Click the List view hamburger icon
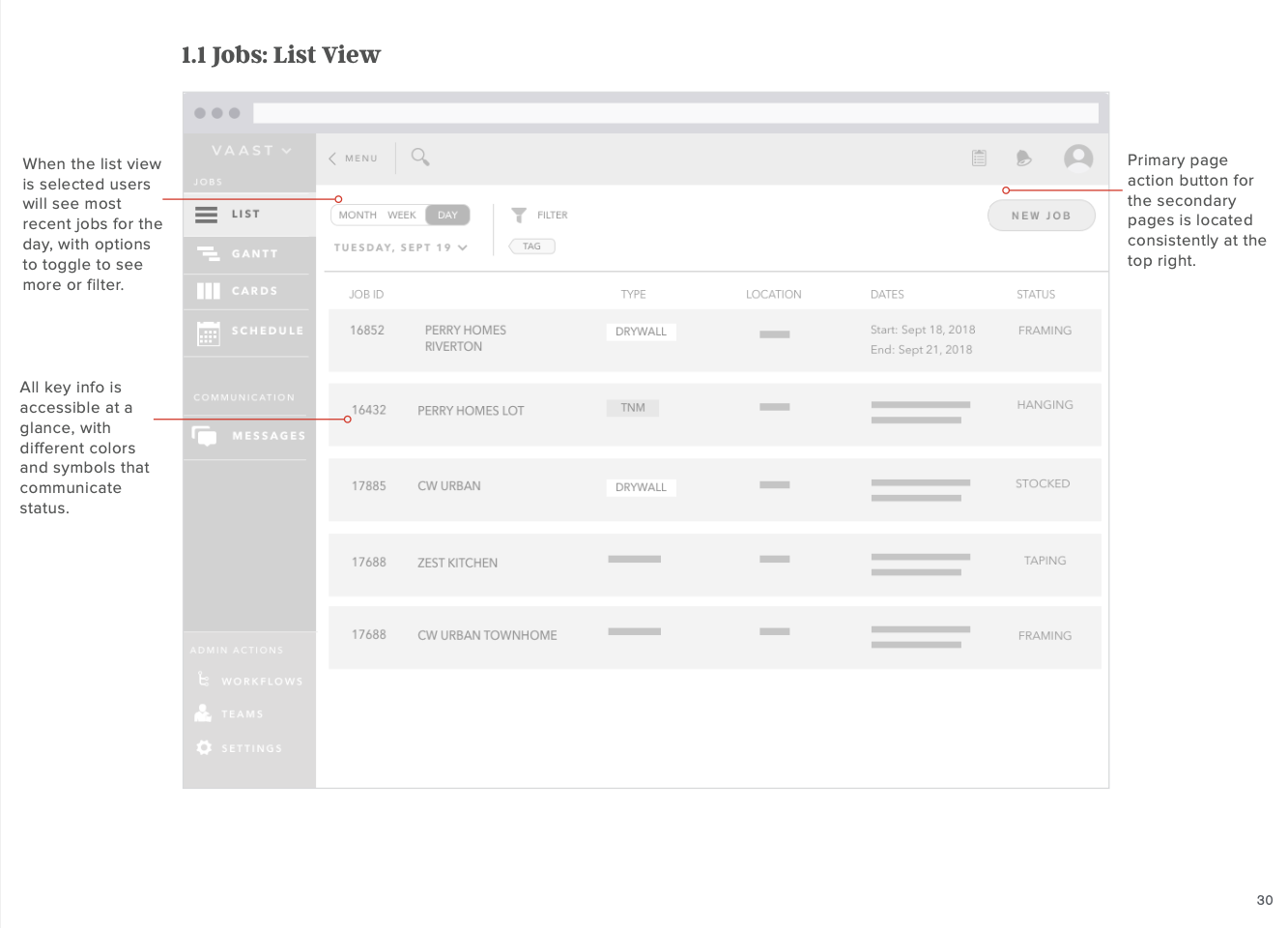Screen dimensions: 1288x928 pos(207,215)
